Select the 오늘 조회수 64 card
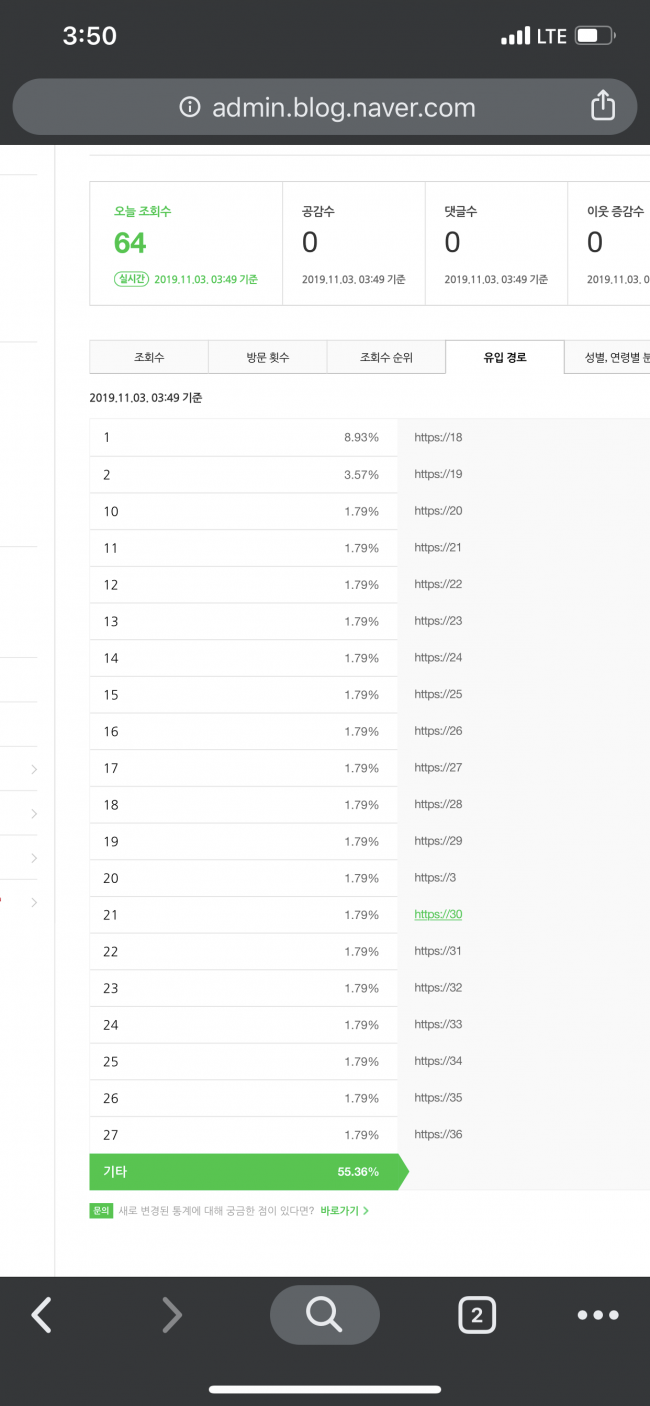The width and height of the screenshot is (650, 1406). tap(186, 243)
